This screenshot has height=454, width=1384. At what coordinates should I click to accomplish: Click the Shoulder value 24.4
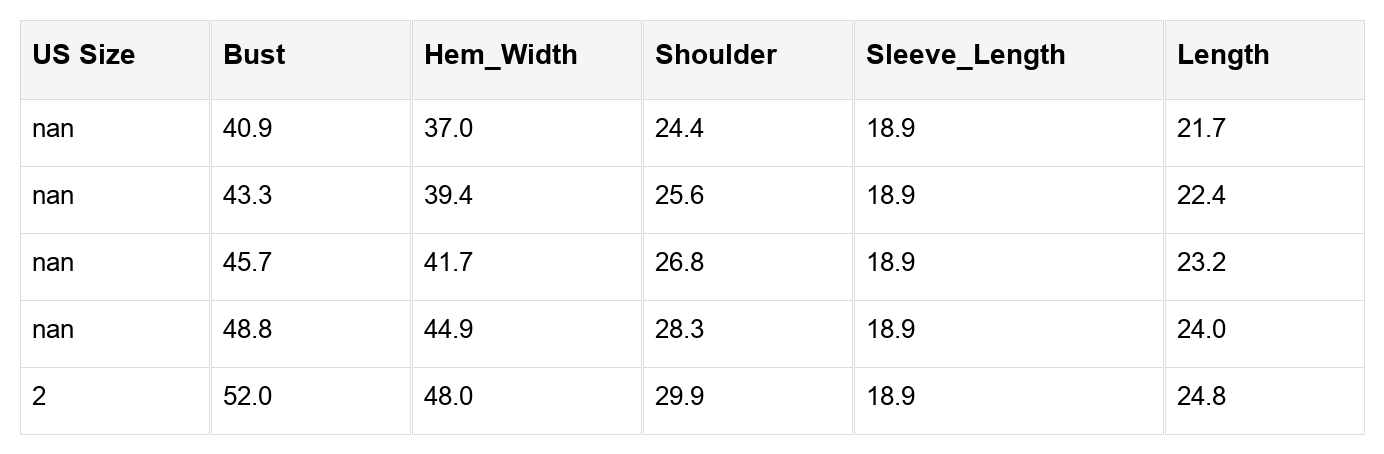(x=679, y=129)
